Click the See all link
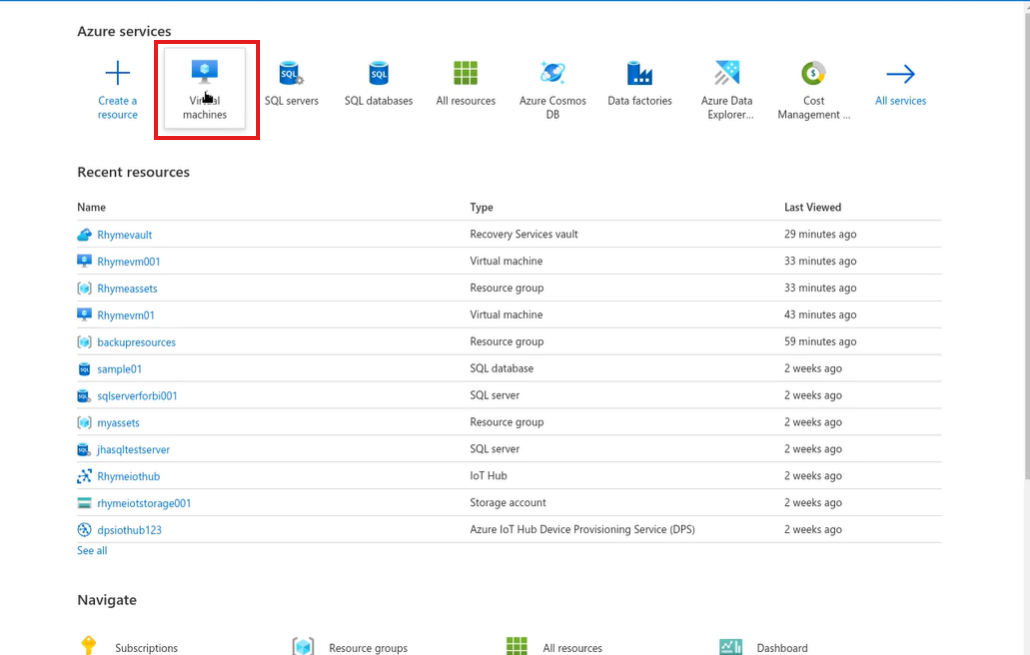This screenshot has height=655, width=1030. tap(92, 551)
